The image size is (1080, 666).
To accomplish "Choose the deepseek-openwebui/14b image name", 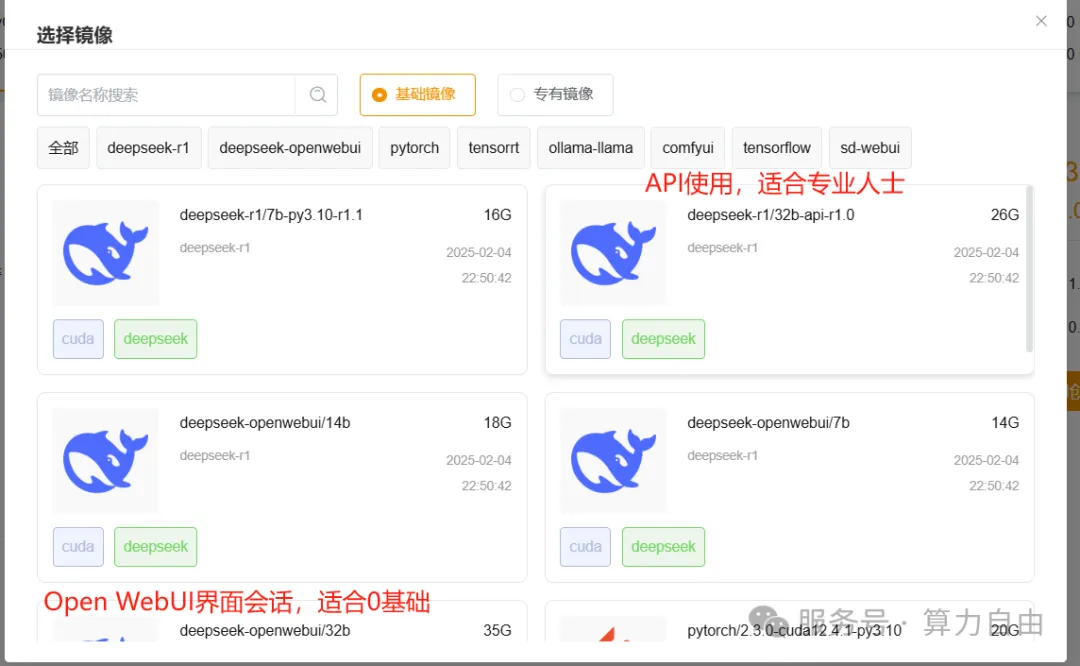I will pyautogui.click(x=265, y=423).
